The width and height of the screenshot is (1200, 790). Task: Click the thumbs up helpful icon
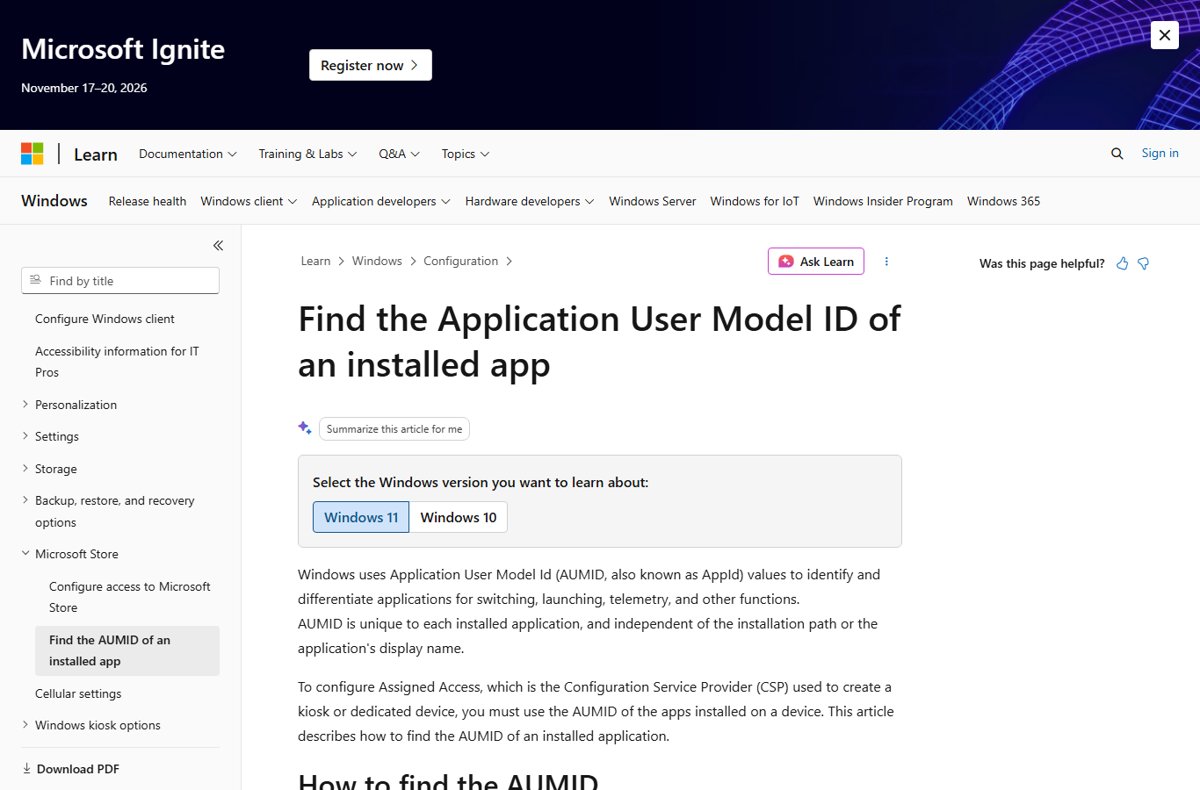point(1122,263)
